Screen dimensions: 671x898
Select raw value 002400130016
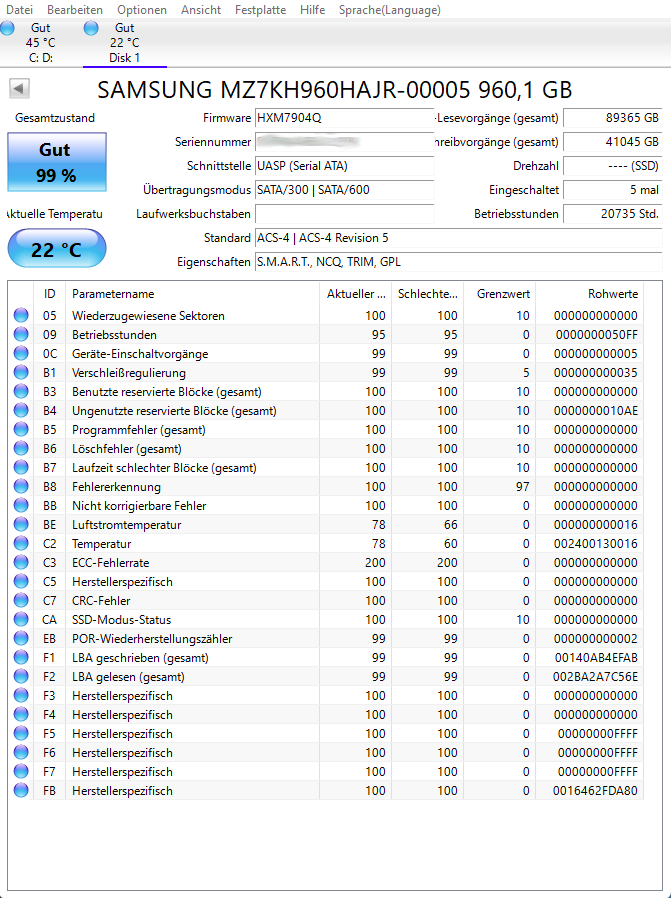pos(595,543)
